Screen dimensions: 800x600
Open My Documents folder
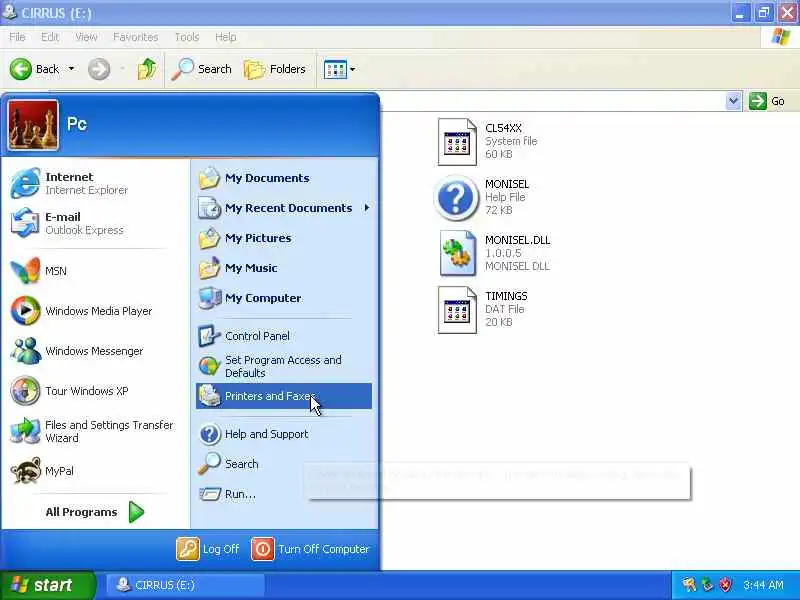(x=284, y=178)
